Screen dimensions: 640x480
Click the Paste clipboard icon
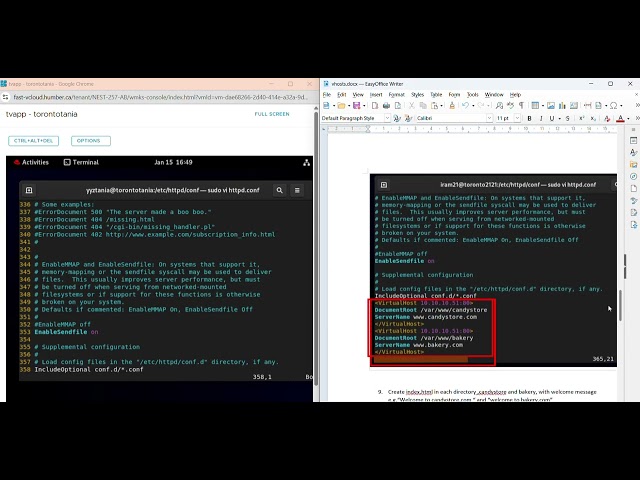[x=434, y=106]
